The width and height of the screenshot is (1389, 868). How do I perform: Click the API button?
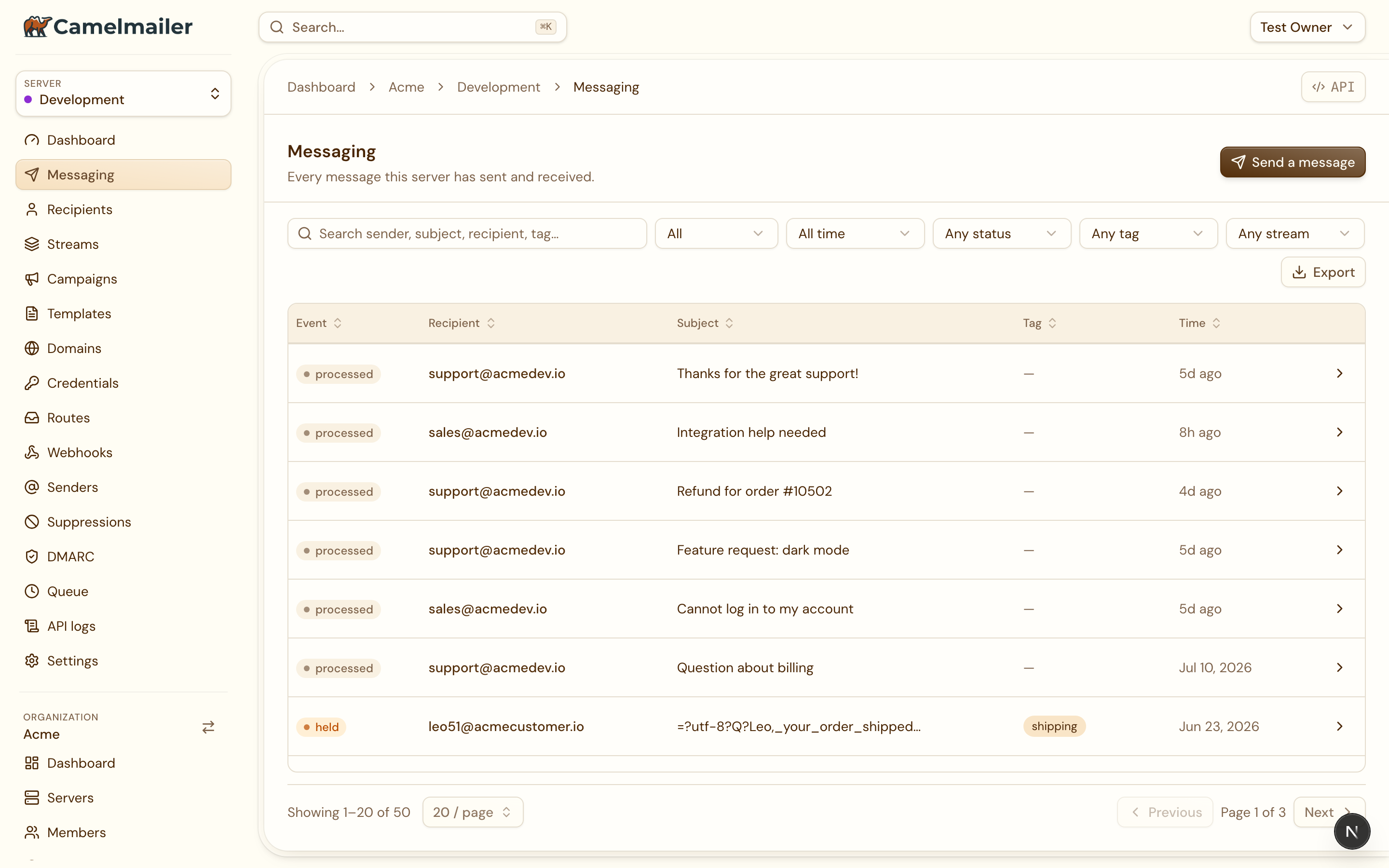pyautogui.click(x=1333, y=87)
